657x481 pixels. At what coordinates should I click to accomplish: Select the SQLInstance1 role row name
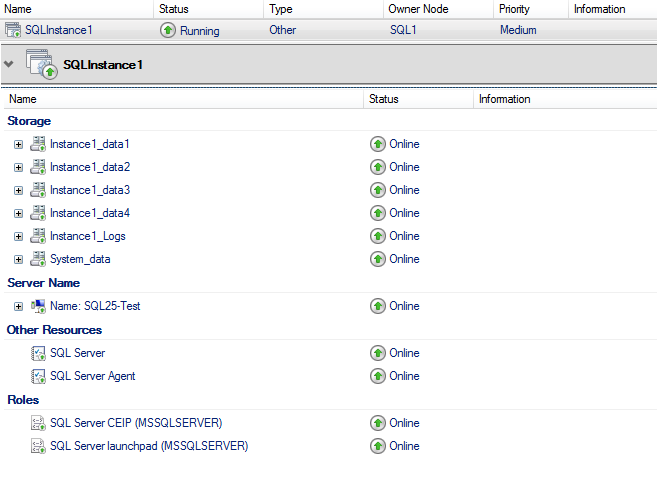[59, 30]
